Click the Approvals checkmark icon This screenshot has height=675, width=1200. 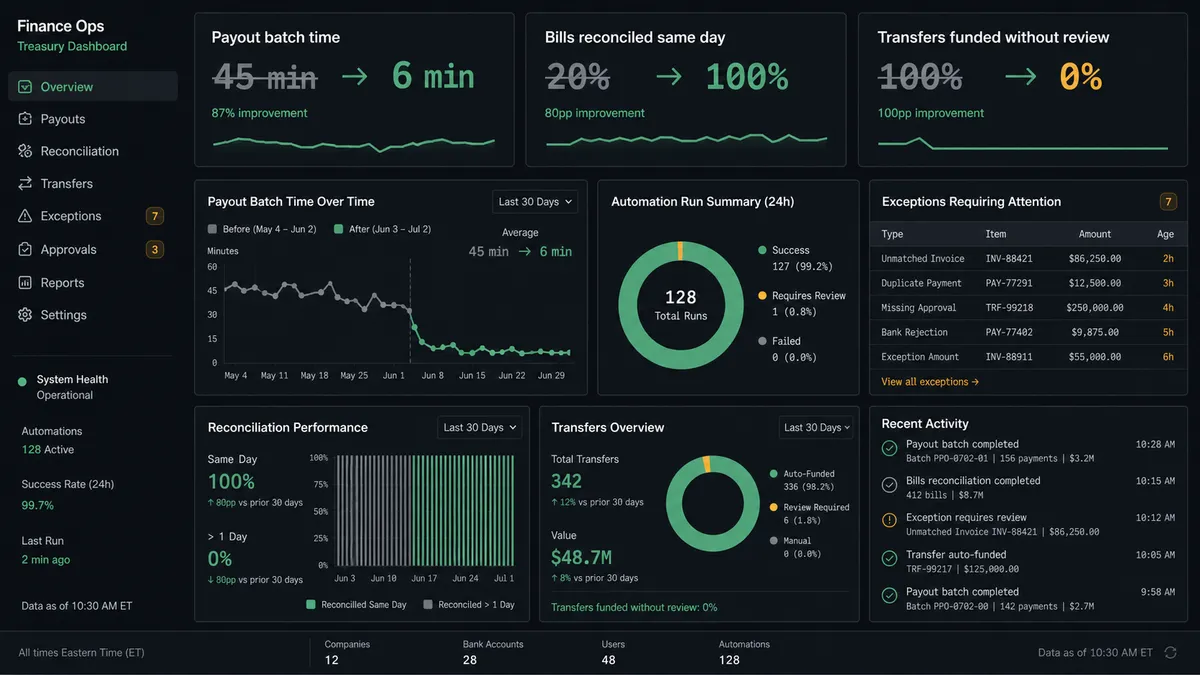pyautogui.click(x=25, y=249)
